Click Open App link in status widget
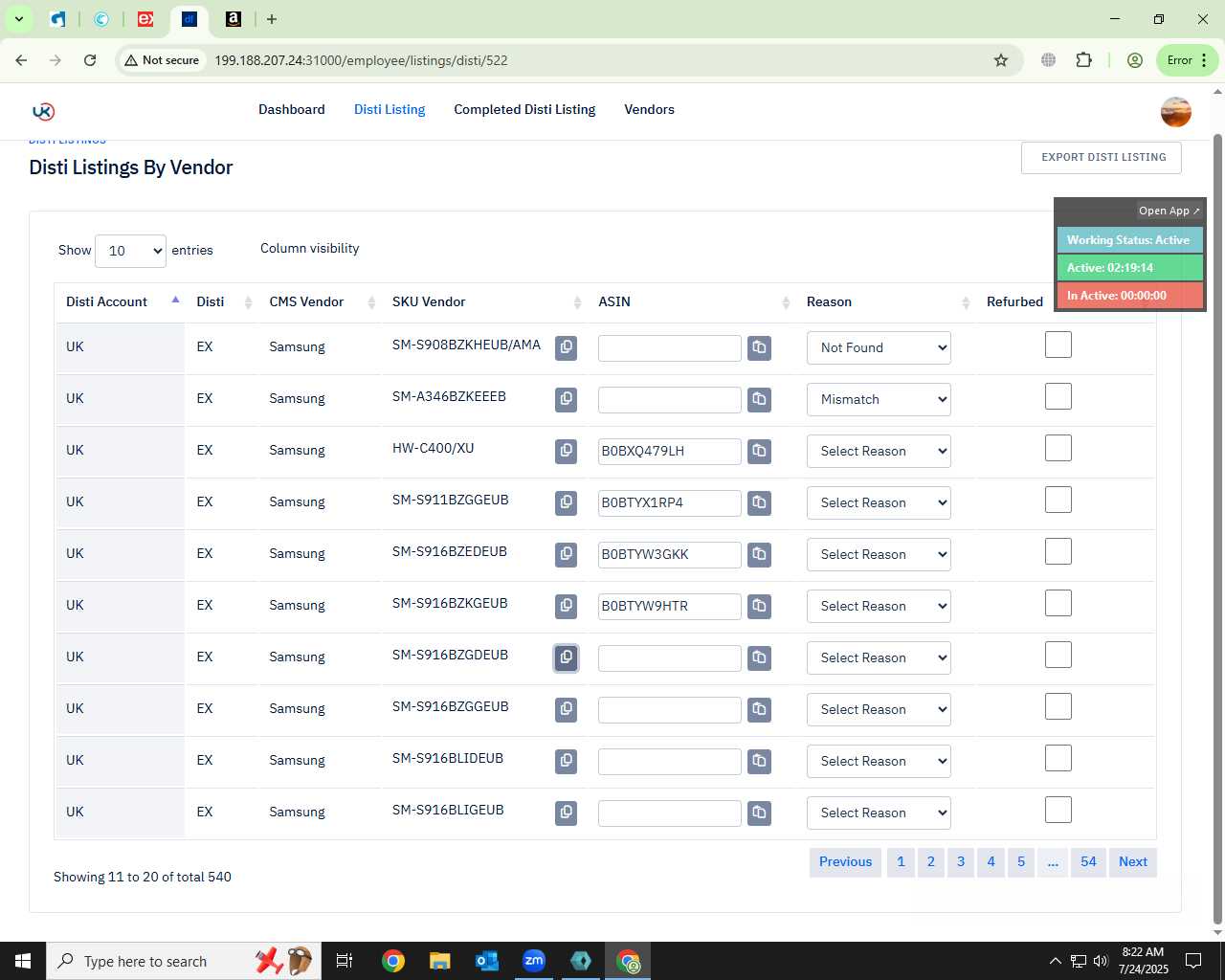 (x=1169, y=211)
